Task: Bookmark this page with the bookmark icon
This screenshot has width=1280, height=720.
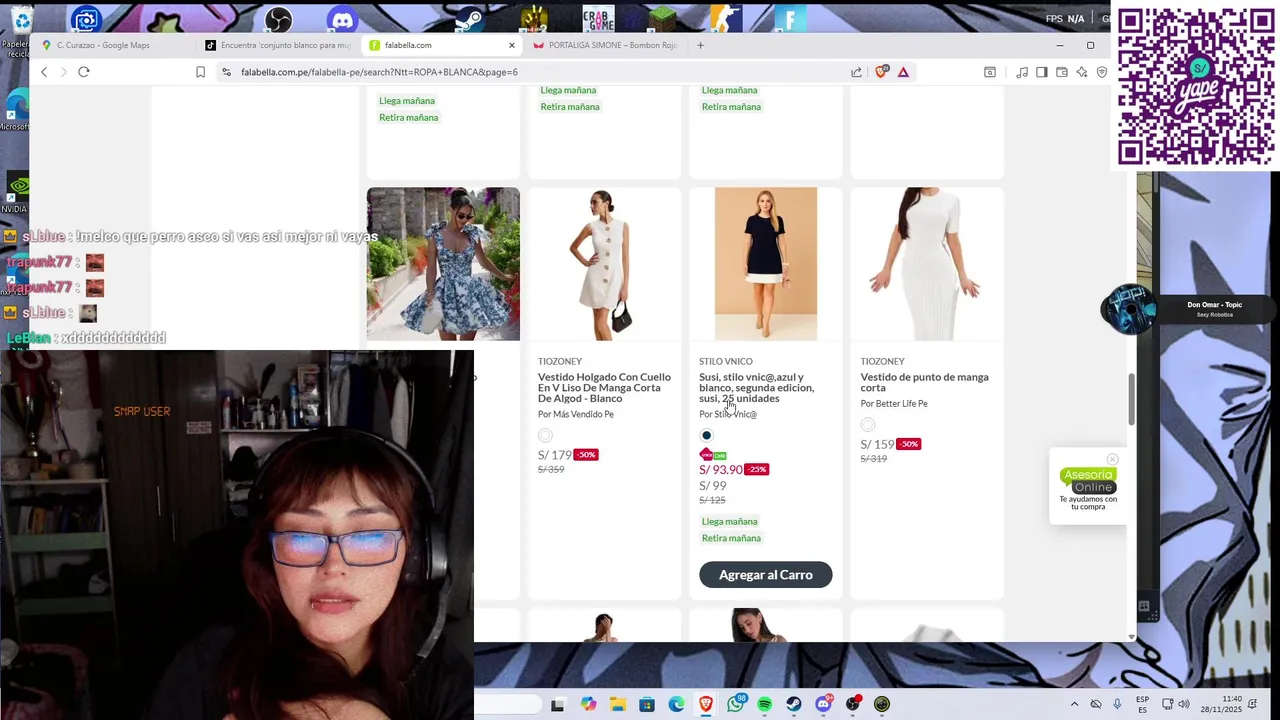Action: (200, 72)
